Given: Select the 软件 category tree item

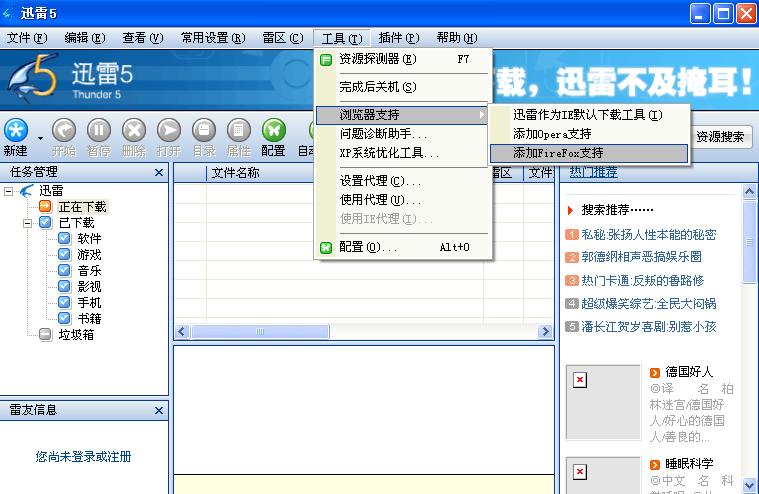Looking at the screenshot, I should click(x=90, y=239).
